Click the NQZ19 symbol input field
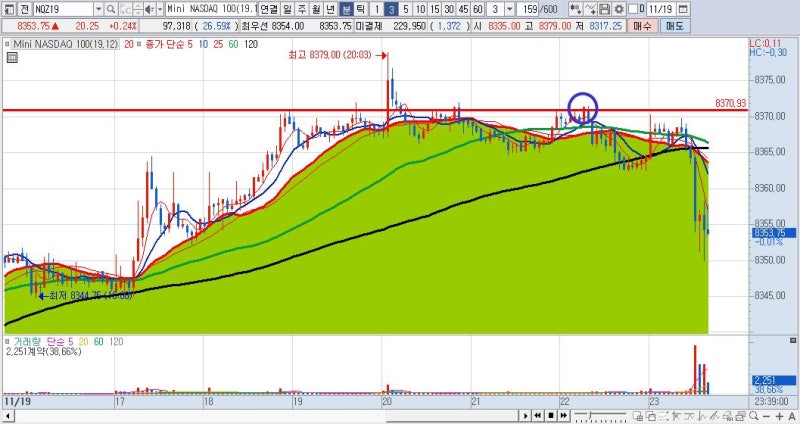Viewport: 800px width, 424px height. [x=64, y=9]
